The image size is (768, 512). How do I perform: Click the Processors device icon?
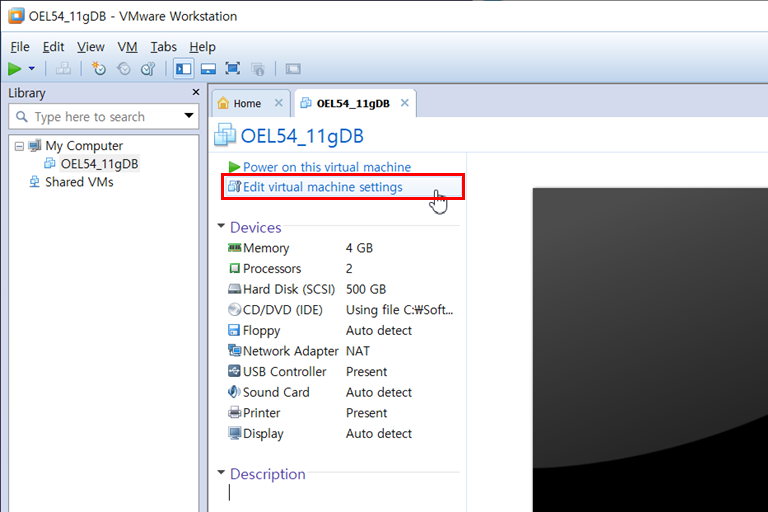click(234, 268)
